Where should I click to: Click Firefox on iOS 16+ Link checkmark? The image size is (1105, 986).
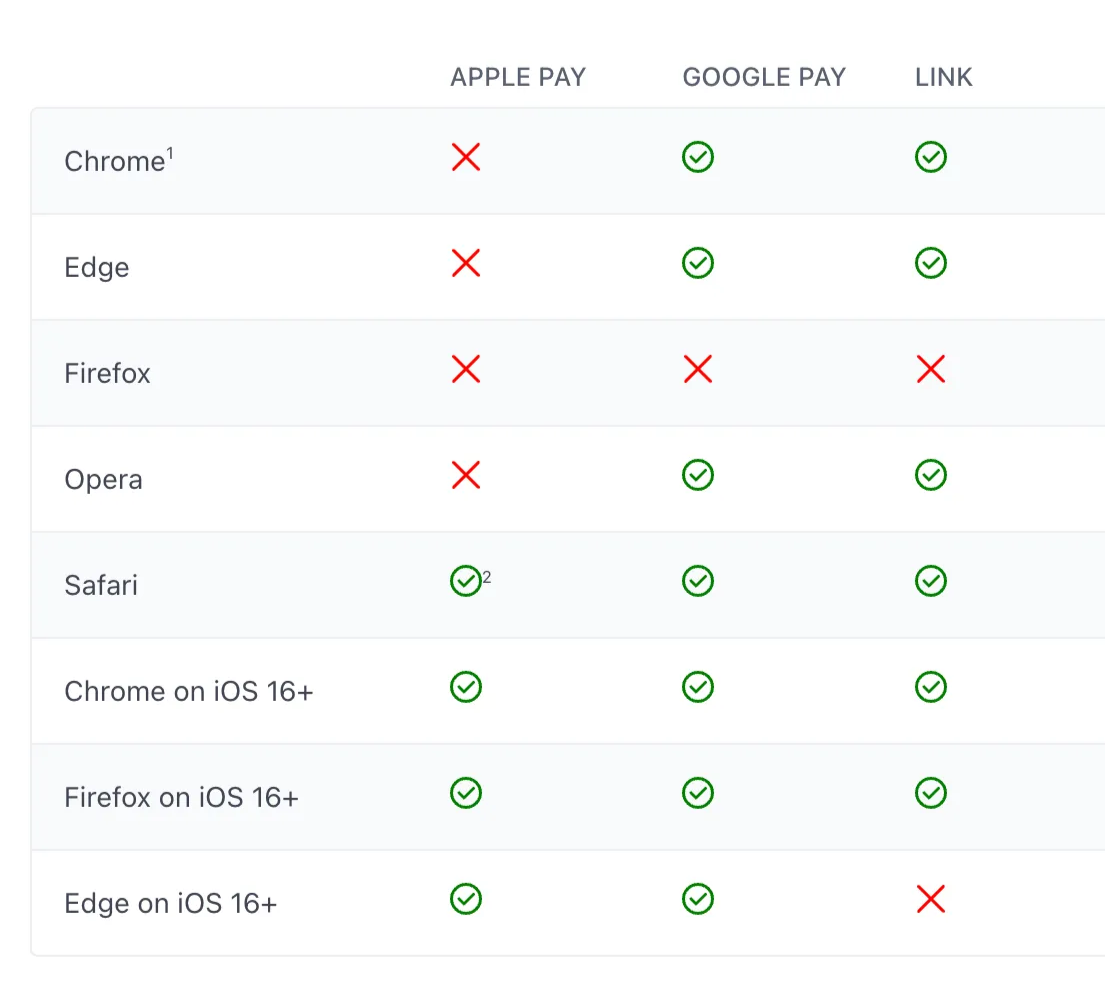point(930,794)
